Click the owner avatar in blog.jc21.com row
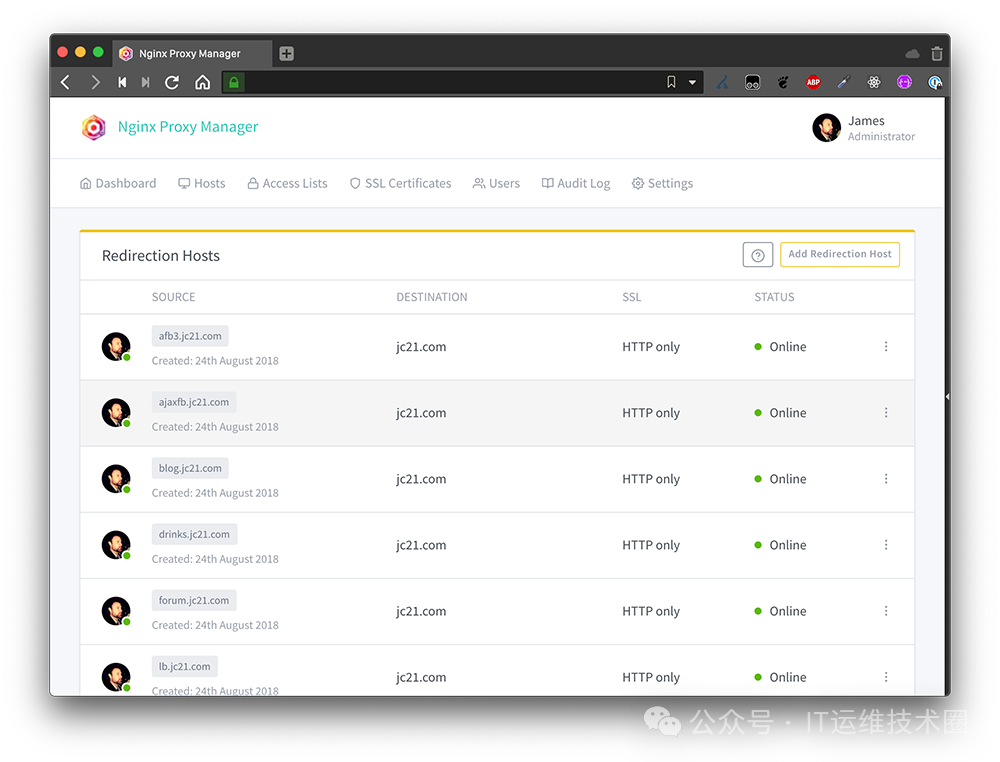The image size is (1000, 762). click(x=116, y=479)
